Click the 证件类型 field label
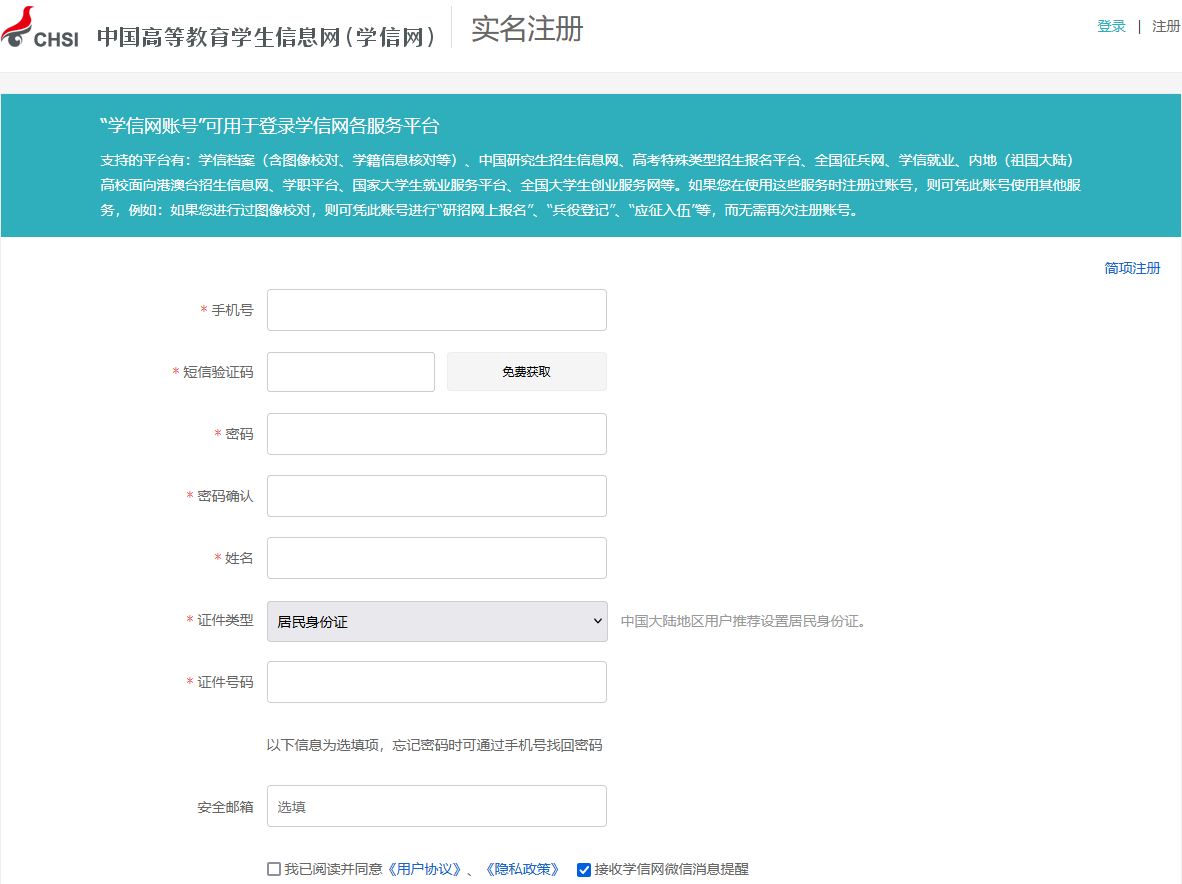Image resolution: width=1182 pixels, height=884 pixels. pyautogui.click(x=225, y=620)
